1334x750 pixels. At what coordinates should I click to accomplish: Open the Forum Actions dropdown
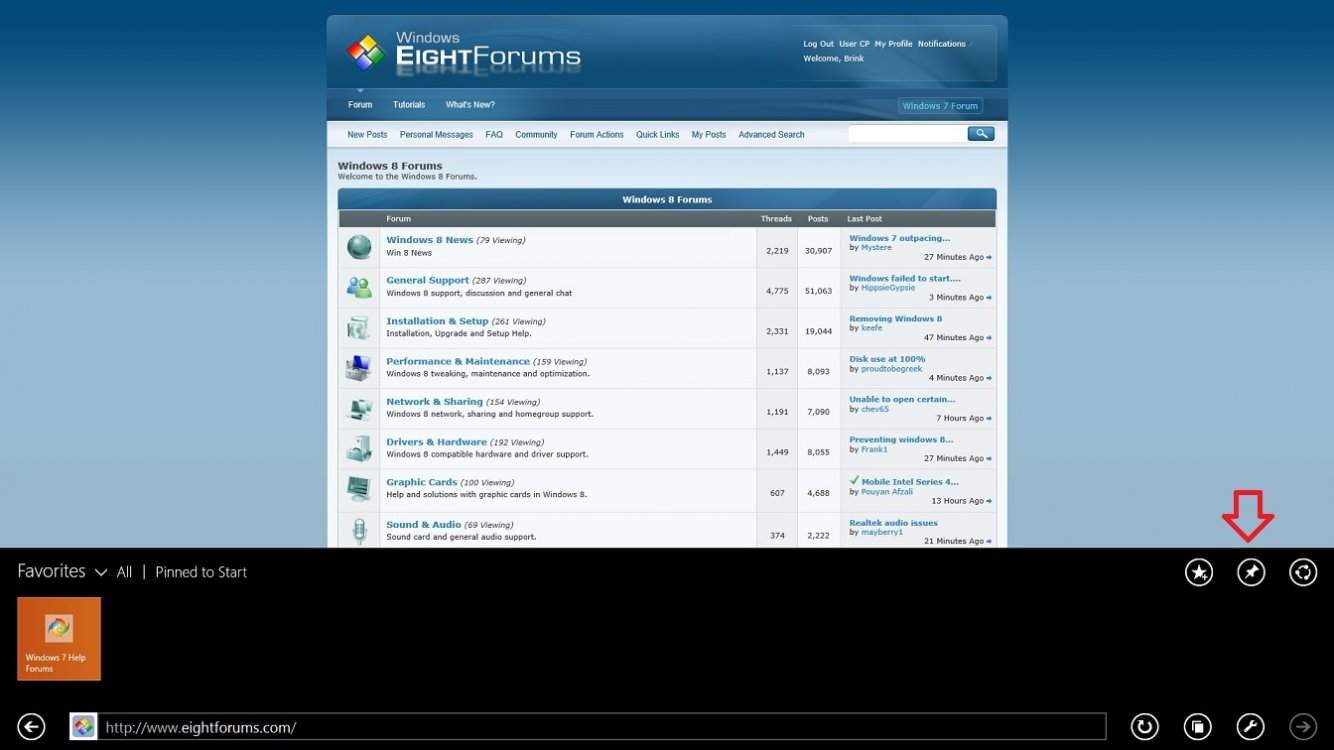tap(597, 135)
